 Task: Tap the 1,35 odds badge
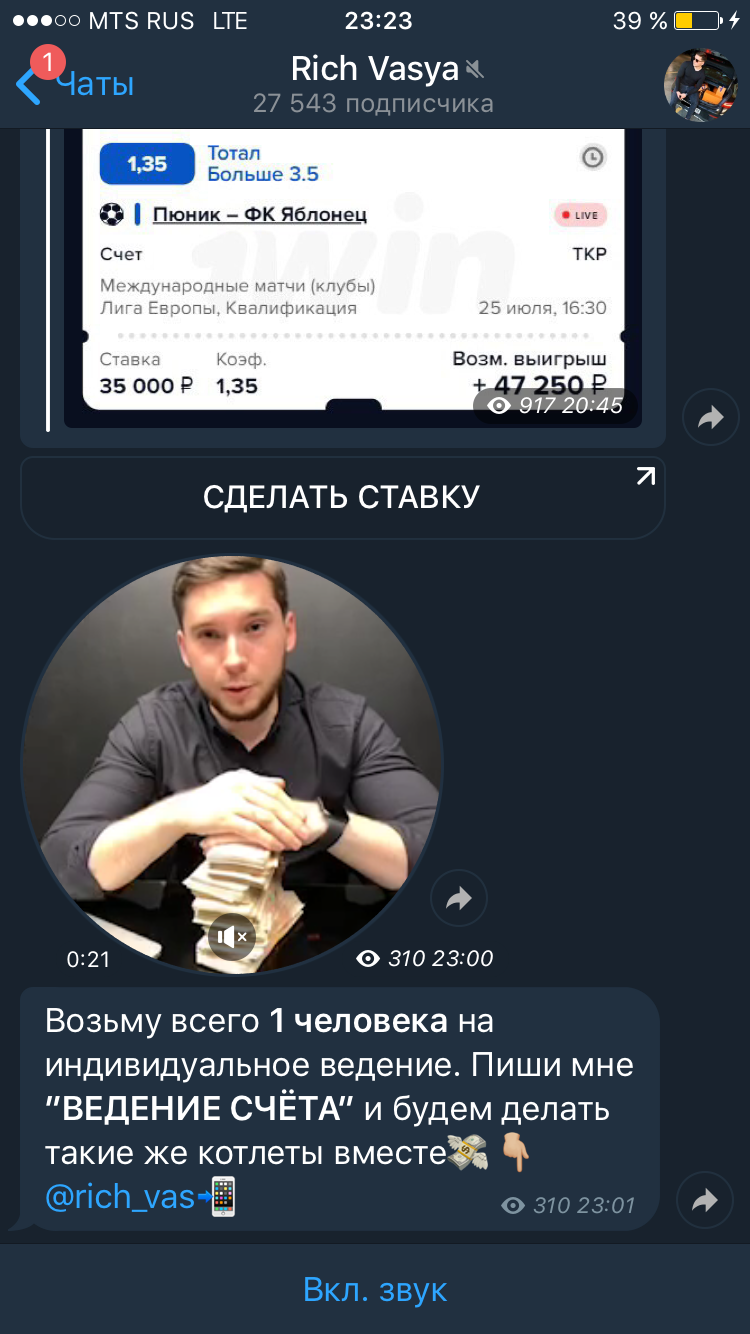point(147,163)
